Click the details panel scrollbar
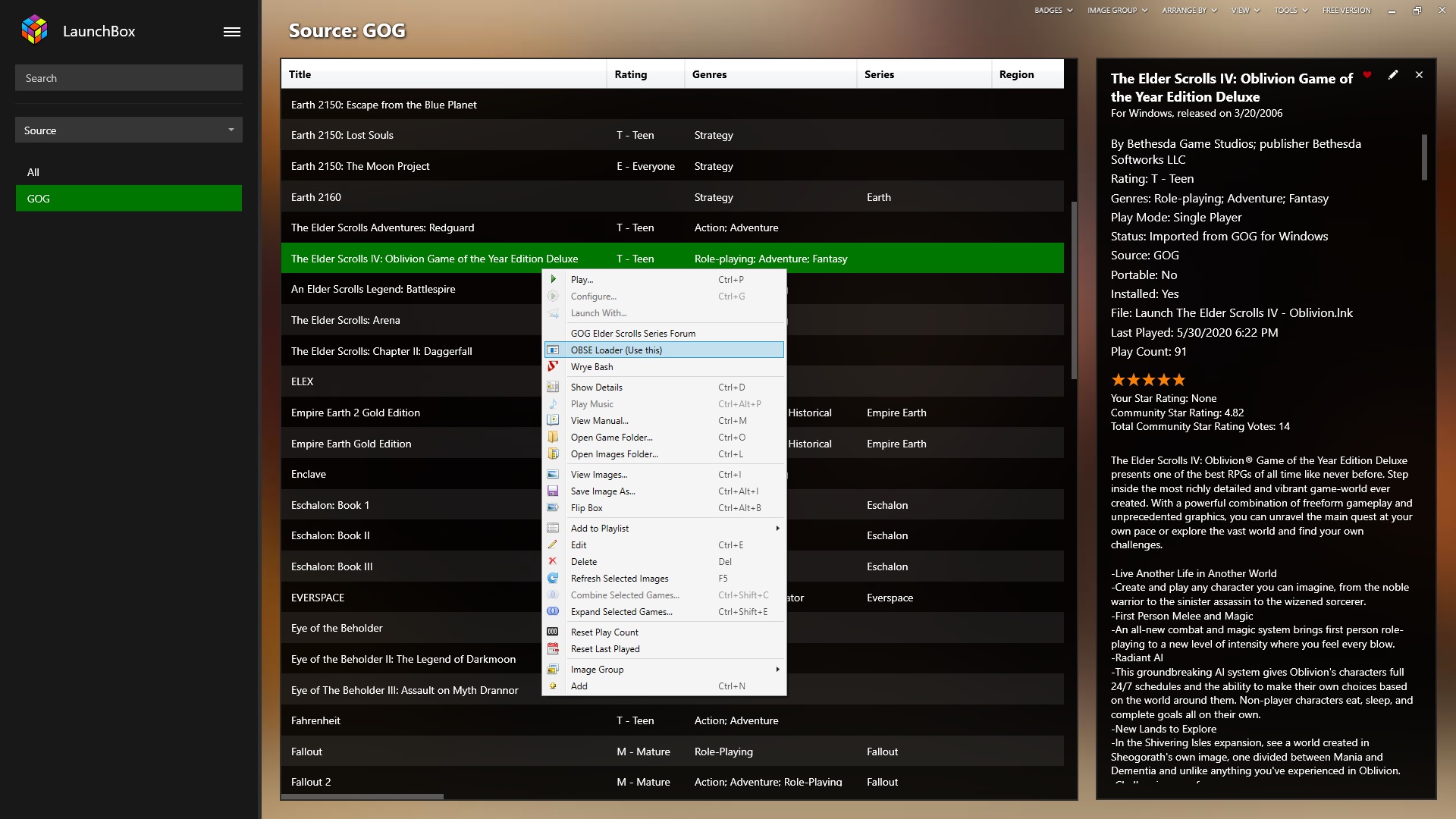Viewport: 1456px width, 819px height. [1424, 157]
